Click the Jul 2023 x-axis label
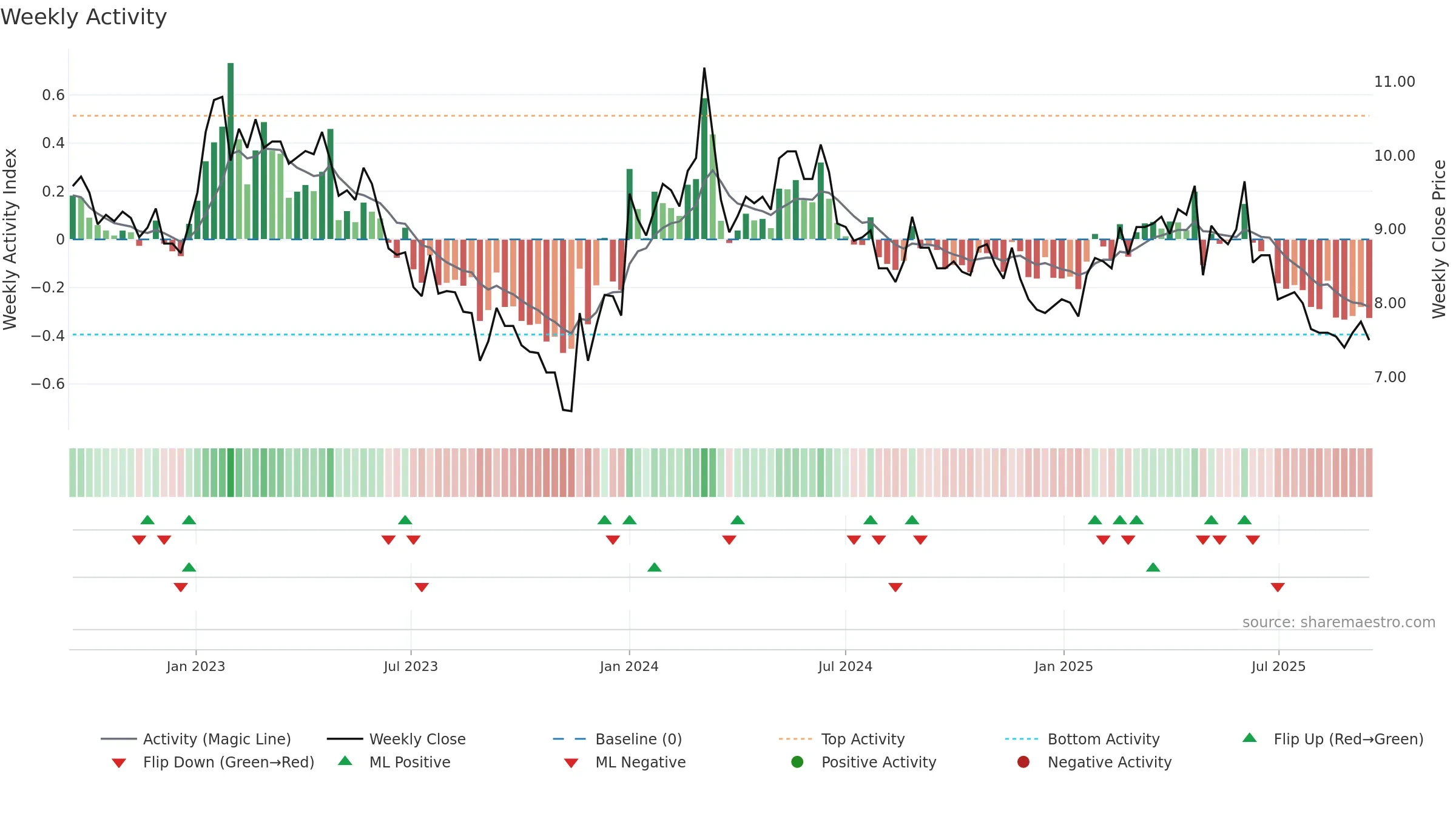The image size is (1456, 819). tap(411, 666)
